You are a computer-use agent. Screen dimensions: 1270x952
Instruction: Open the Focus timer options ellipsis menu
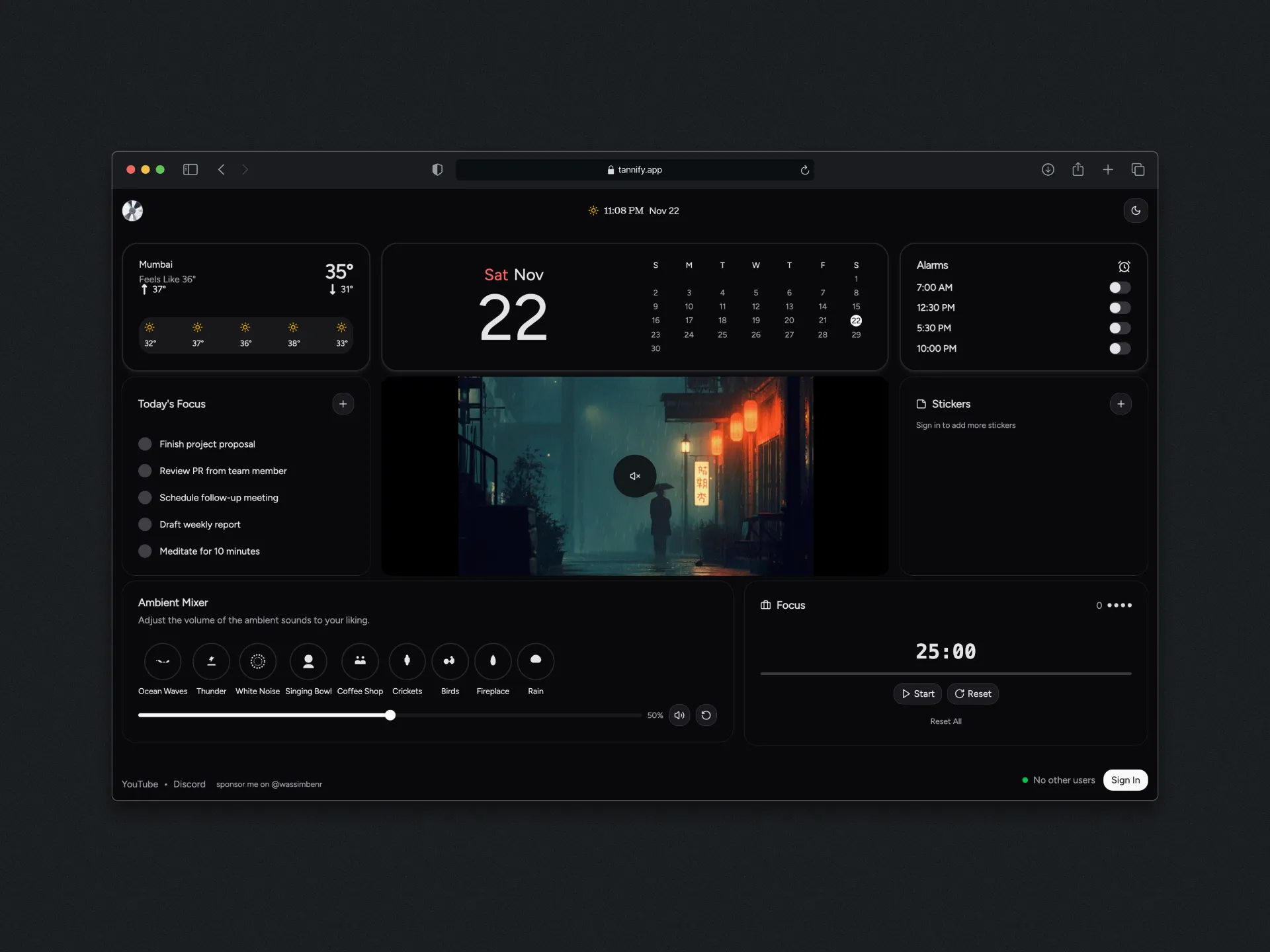1121,605
